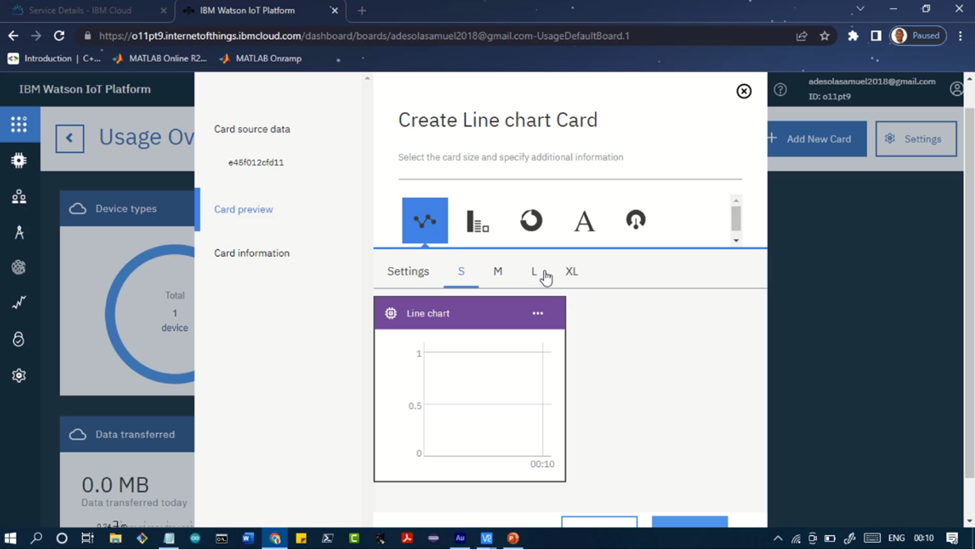Open the user profile icon in header
Viewport: 975px width, 550px height.
pyautogui.click(x=957, y=89)
